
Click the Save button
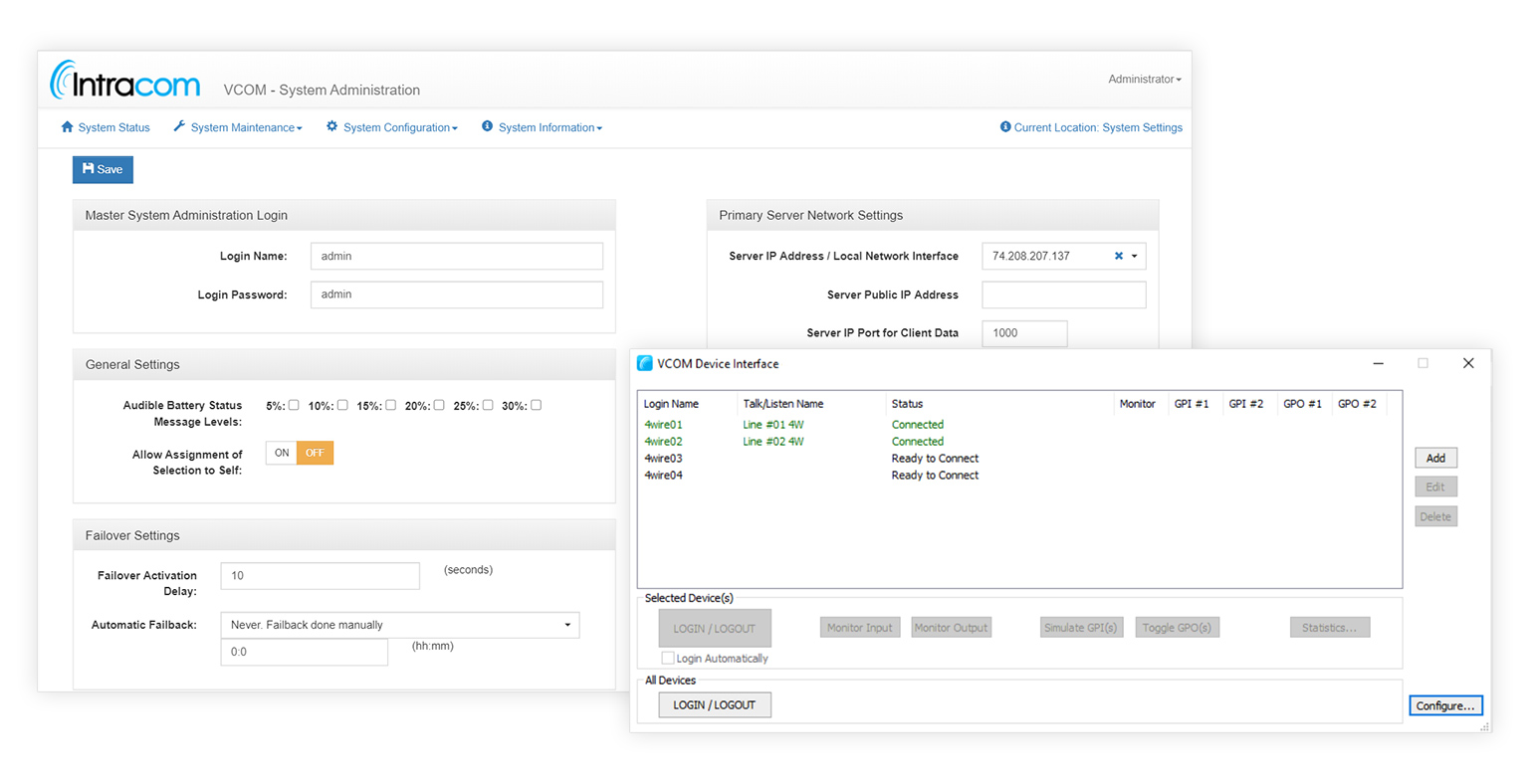tap(103, 169)
